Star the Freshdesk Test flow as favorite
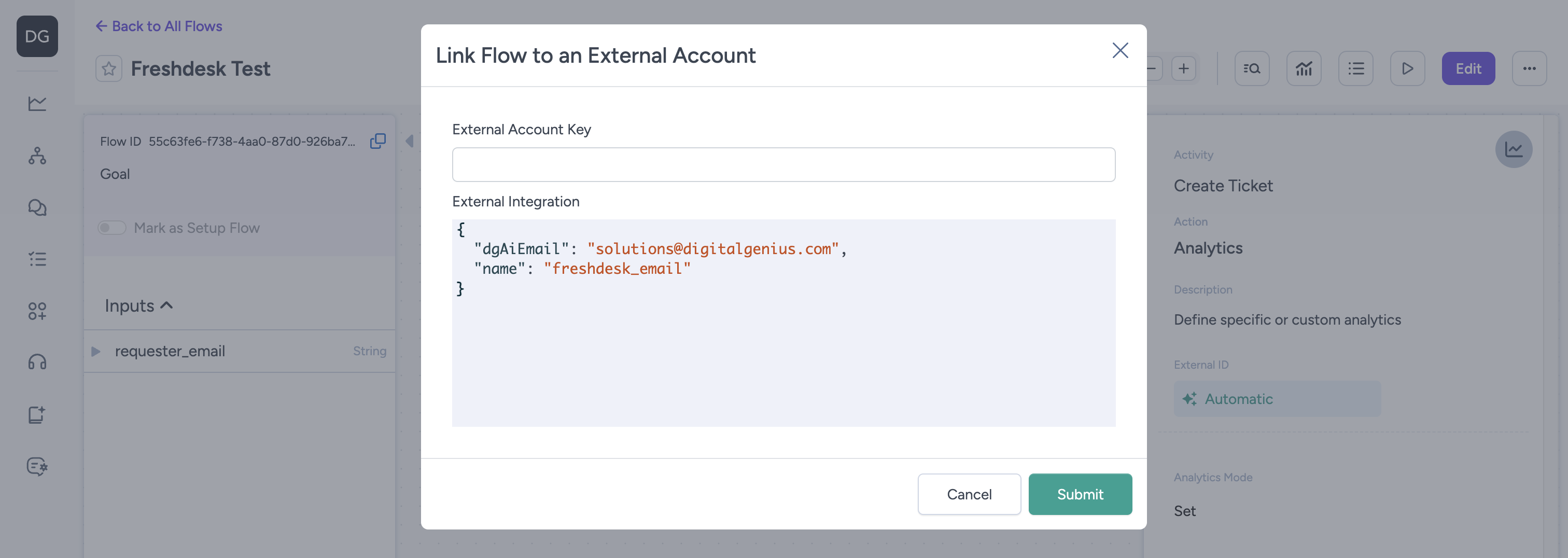1568x558 pixels. tap(109, 69)
